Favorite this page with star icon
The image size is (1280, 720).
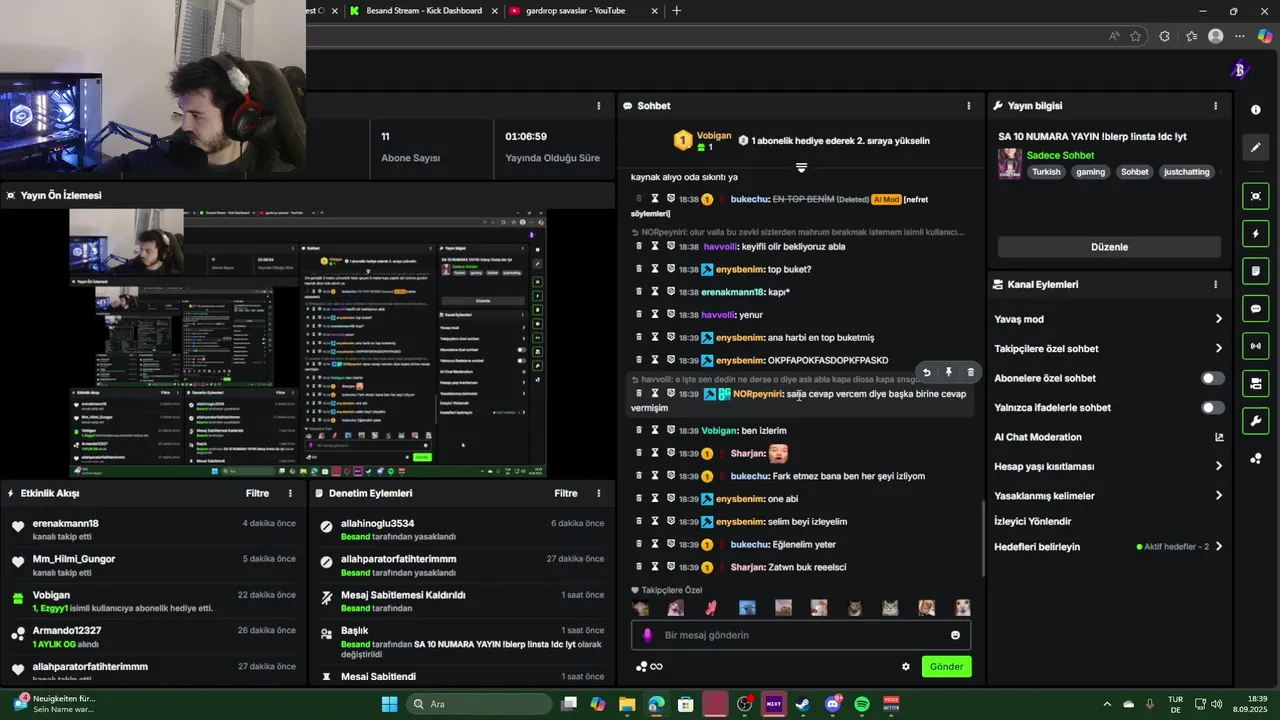[1136, 36]
